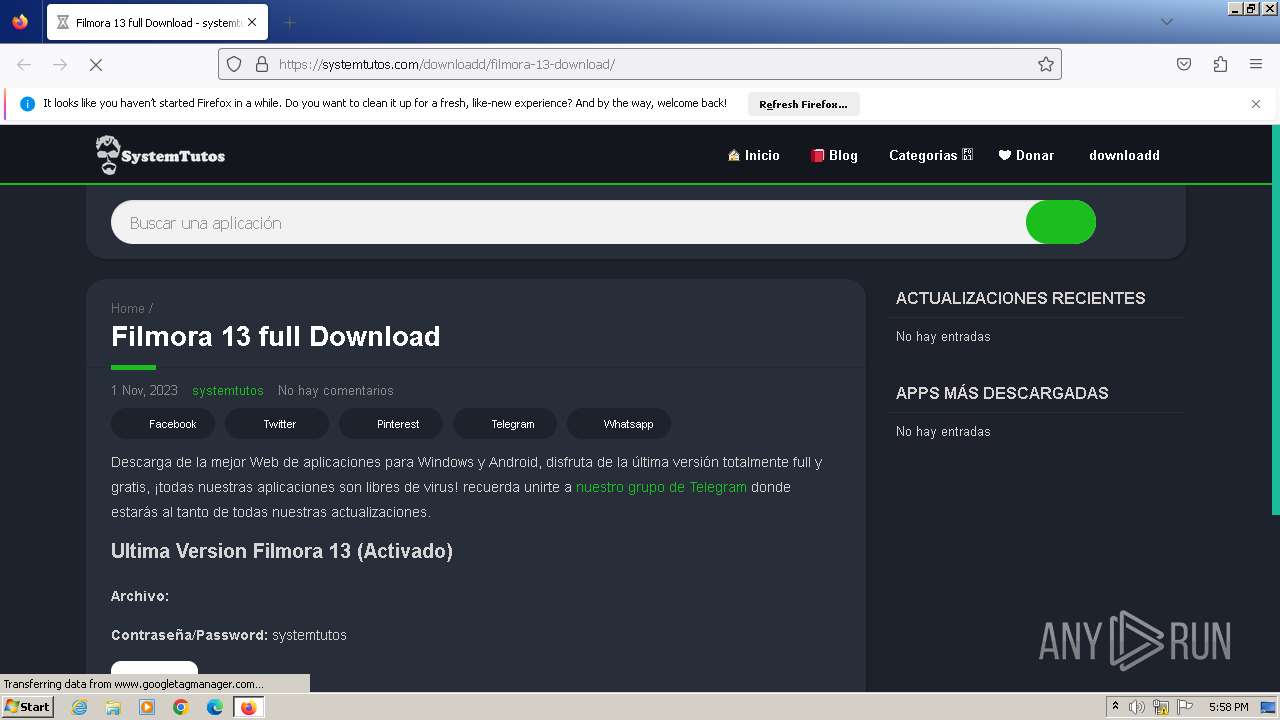This screenshot has height=720, width=1280.
Task: Show hidden system tray icons arrow
Action: pos(1115,707)
